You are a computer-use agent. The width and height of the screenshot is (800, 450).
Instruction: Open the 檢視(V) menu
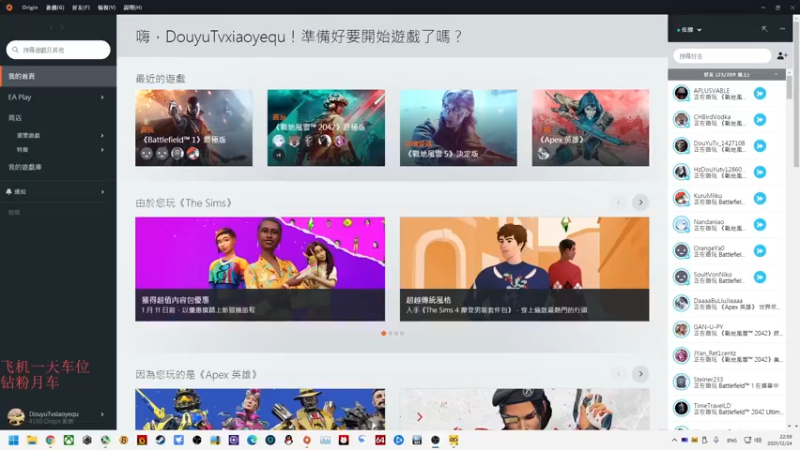point(107,7)
